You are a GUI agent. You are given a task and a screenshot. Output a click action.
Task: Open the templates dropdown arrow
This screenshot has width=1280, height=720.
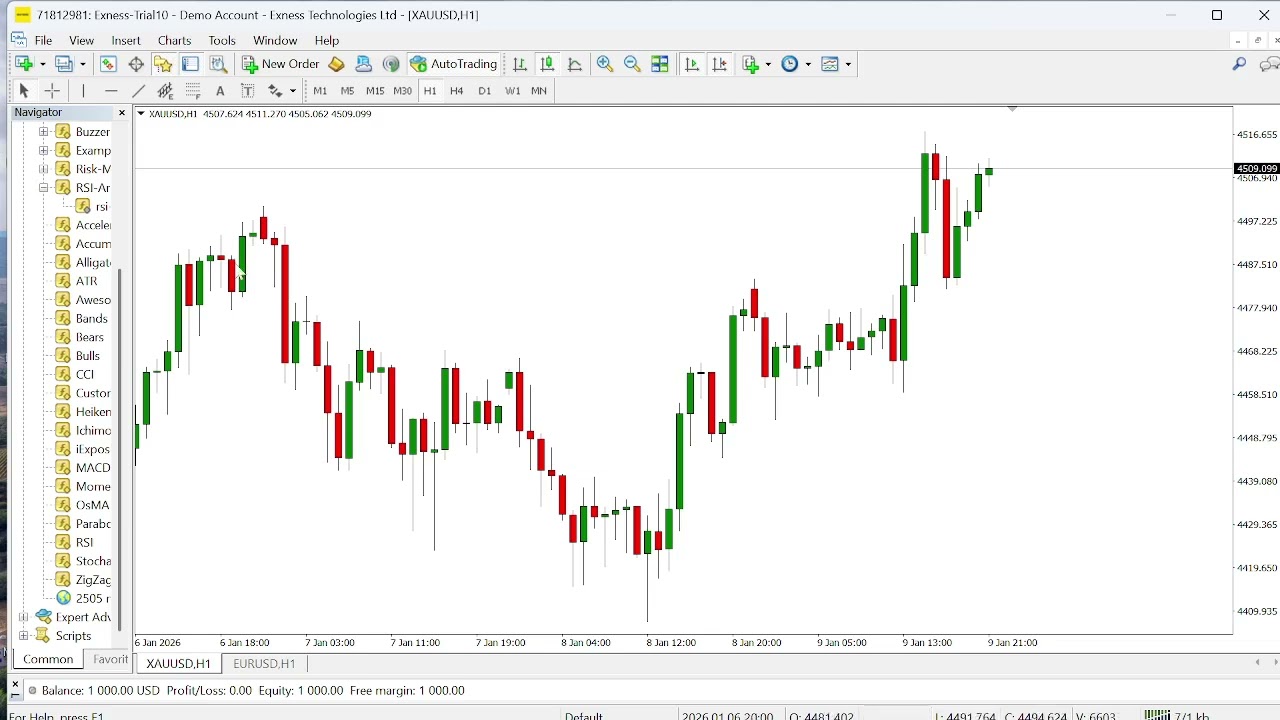tap(848, 64)
